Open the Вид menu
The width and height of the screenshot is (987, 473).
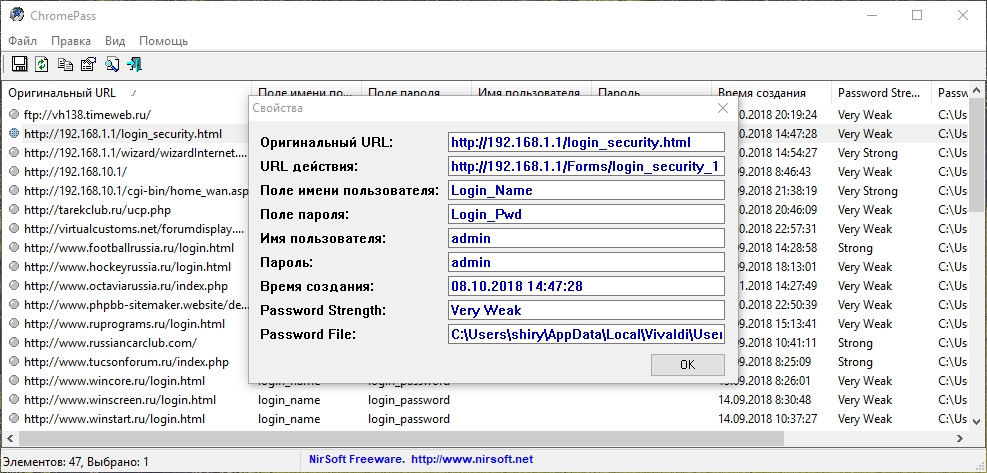(115, 41)
